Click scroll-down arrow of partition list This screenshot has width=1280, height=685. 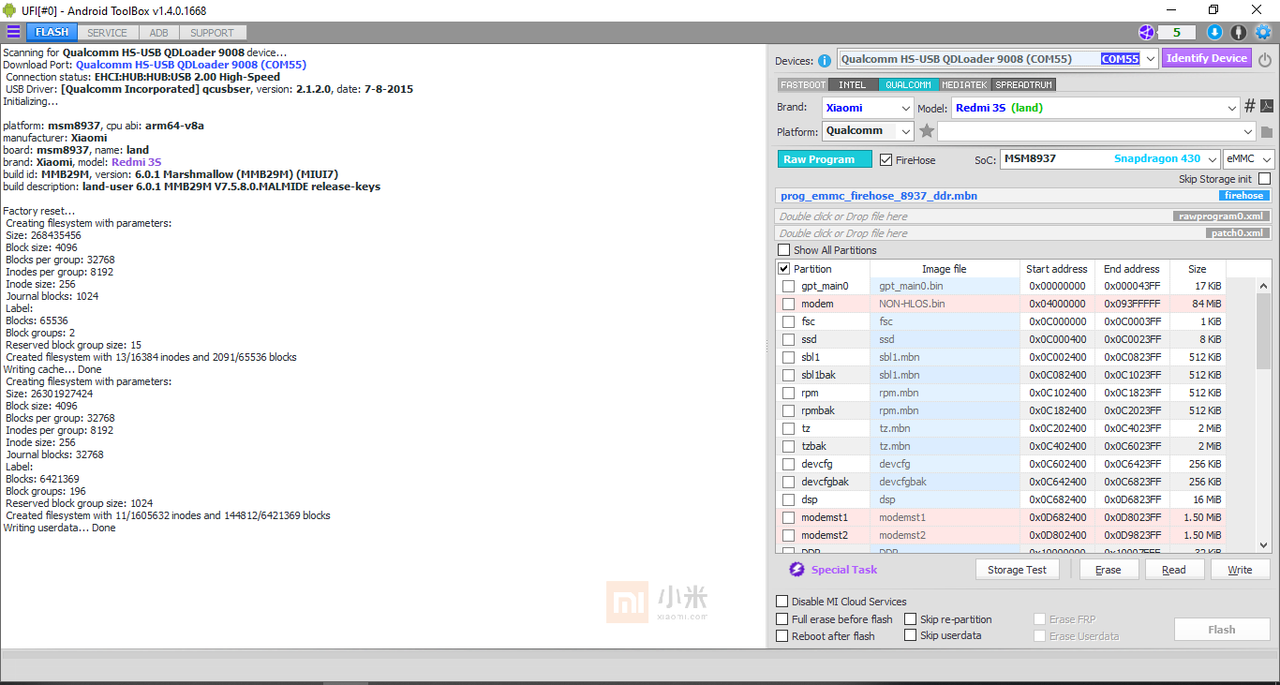coord(1264,545)
